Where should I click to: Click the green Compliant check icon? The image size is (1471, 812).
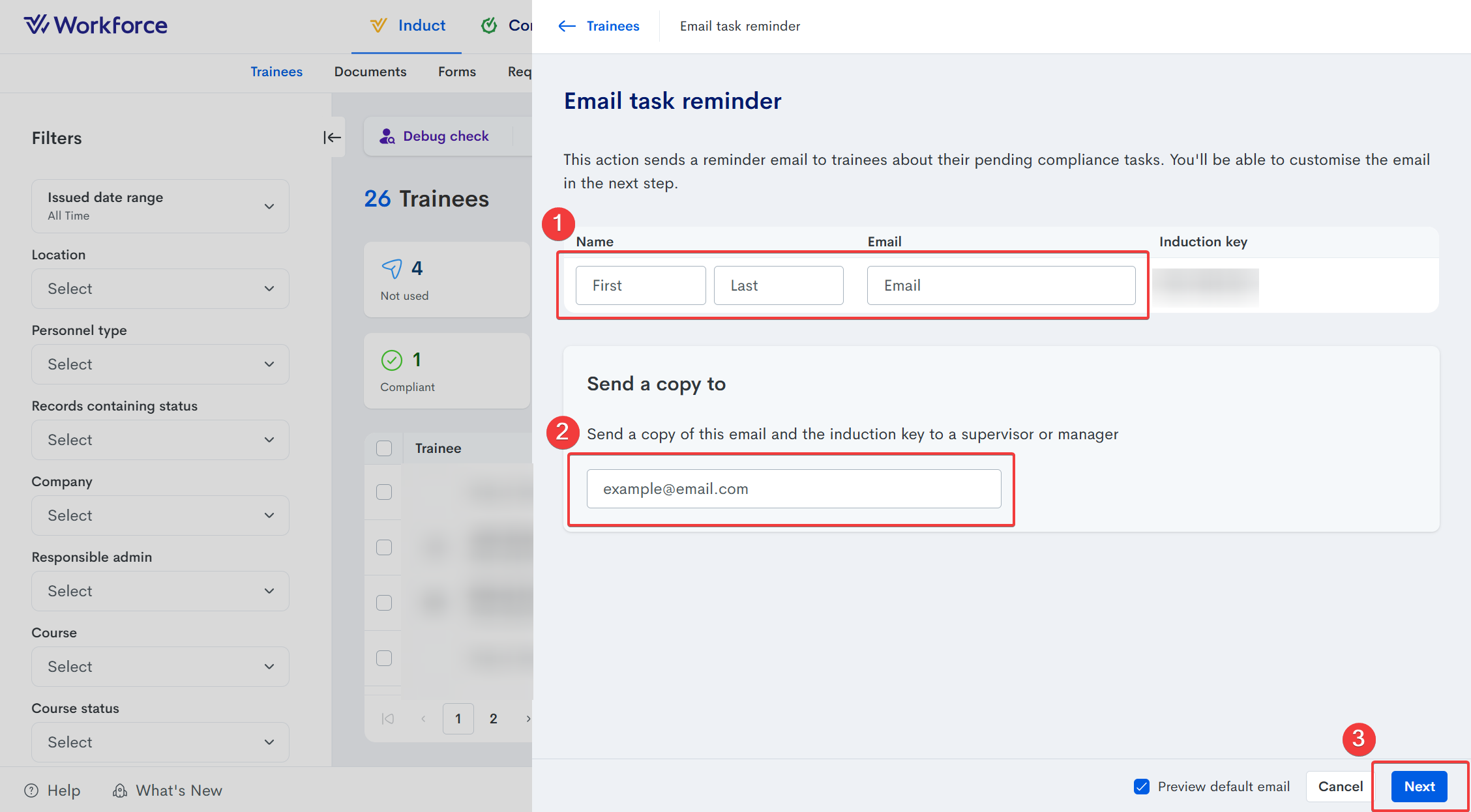[x=391, y=360]
